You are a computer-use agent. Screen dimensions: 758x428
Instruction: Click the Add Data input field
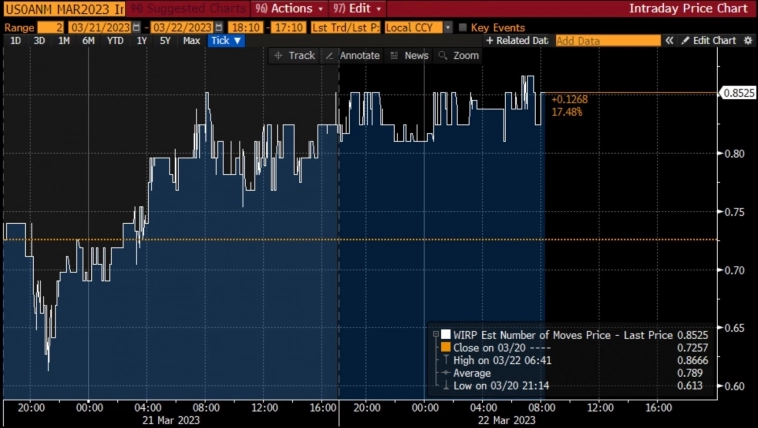click(x=607, y=41)
